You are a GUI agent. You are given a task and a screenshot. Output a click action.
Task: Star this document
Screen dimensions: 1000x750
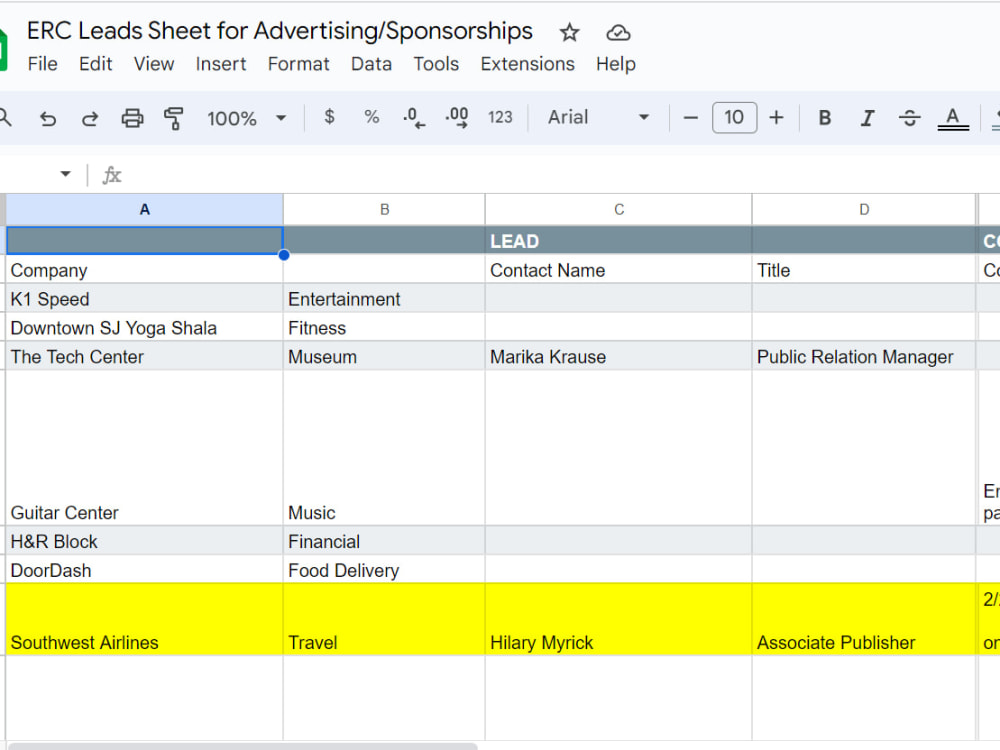(569, 33)
